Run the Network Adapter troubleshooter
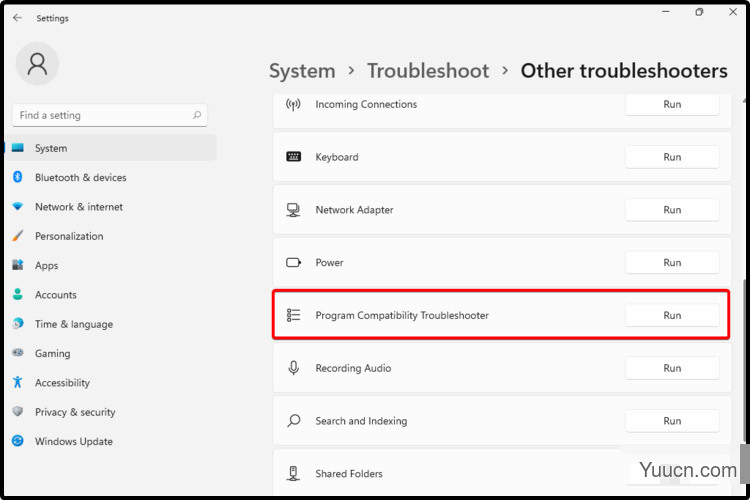This screenshot has height=500, width=750. (672, 210)
